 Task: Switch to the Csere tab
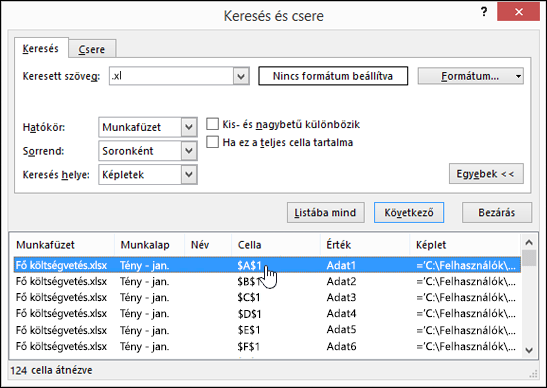(92, 49)
